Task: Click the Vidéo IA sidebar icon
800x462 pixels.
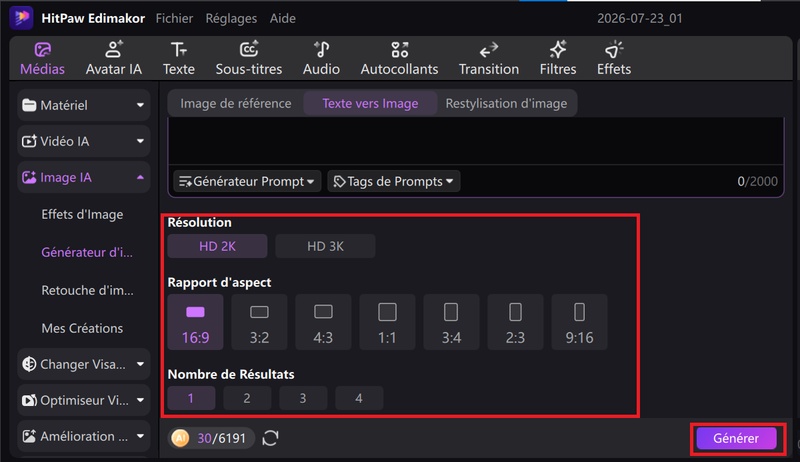Action: [29, 141]
